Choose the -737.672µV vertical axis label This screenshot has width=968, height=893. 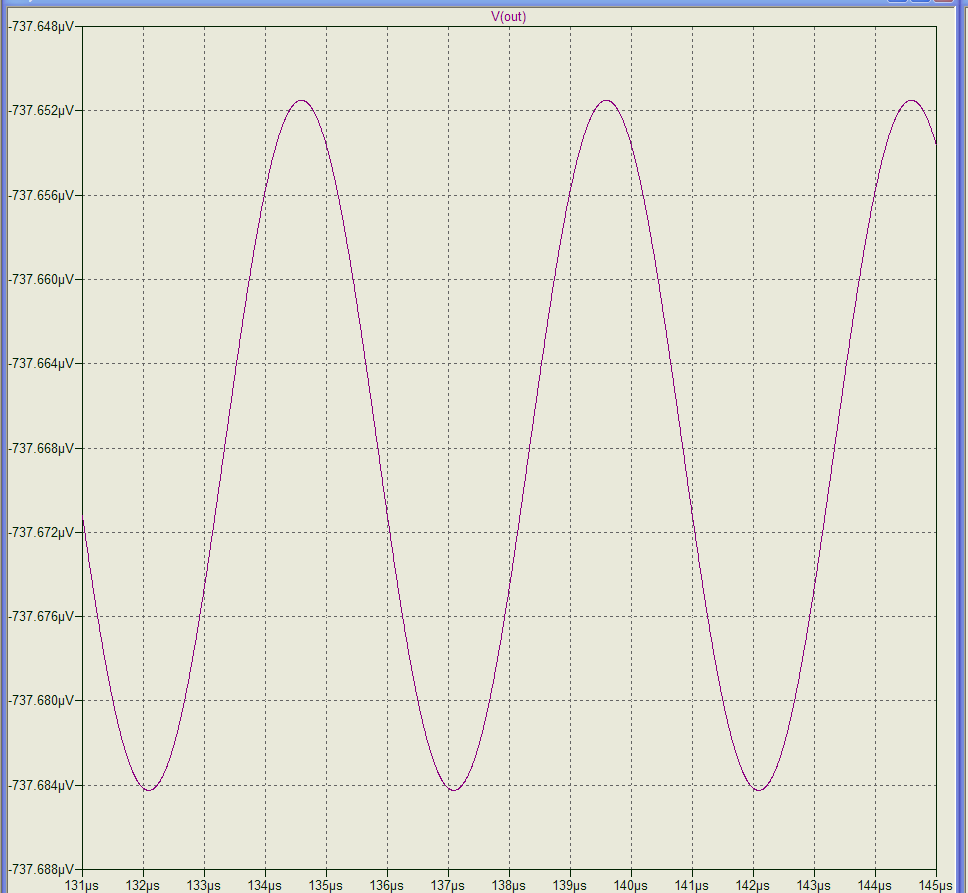pyautogui.click(x=41, y=532)
